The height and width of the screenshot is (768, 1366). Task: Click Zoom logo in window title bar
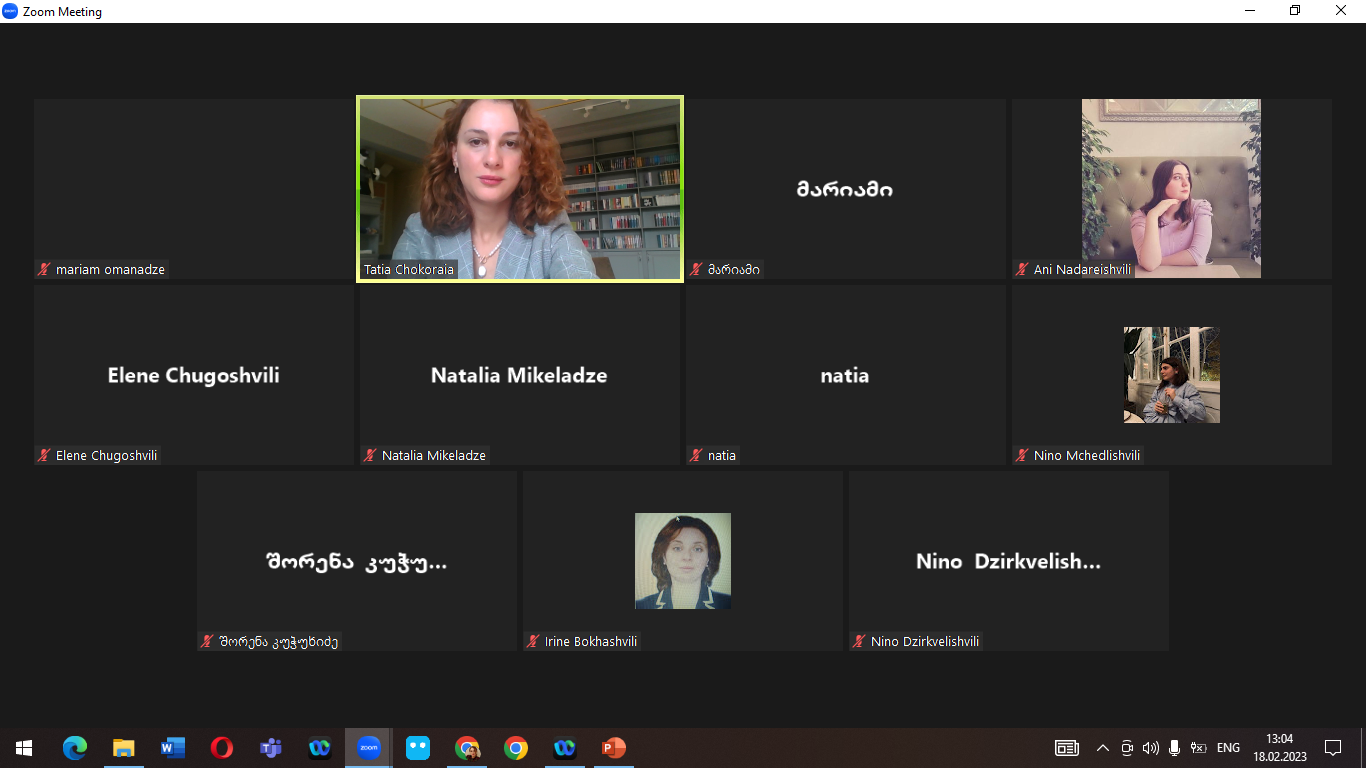[10, 11]
